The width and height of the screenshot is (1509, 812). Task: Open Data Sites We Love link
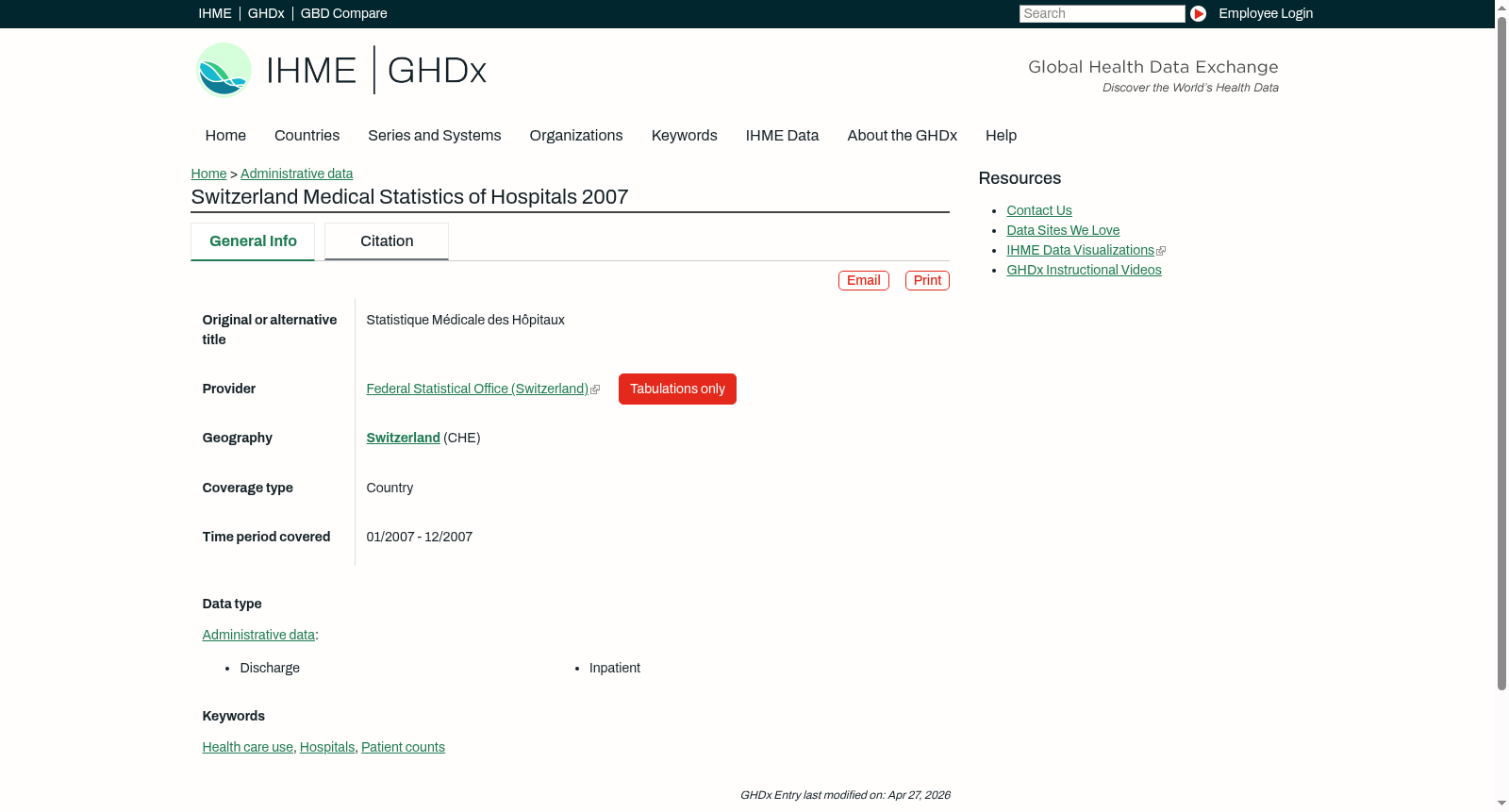(1063, 230)
